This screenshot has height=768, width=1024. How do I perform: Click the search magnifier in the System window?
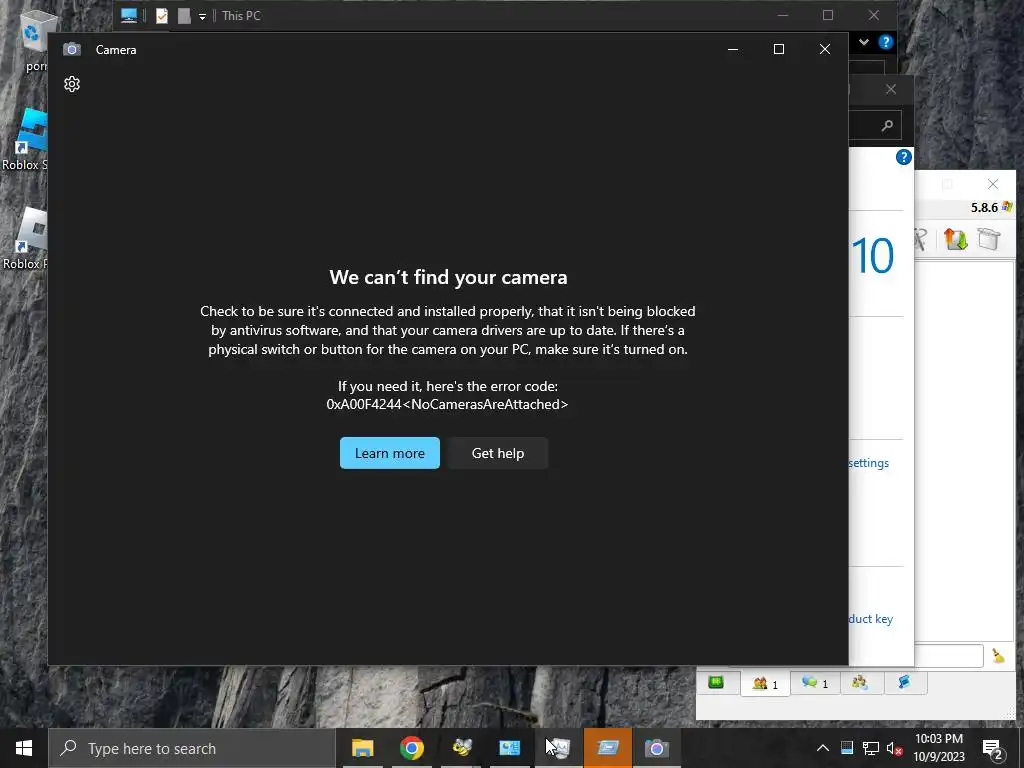pyautogui.click(x=887, y=125)
